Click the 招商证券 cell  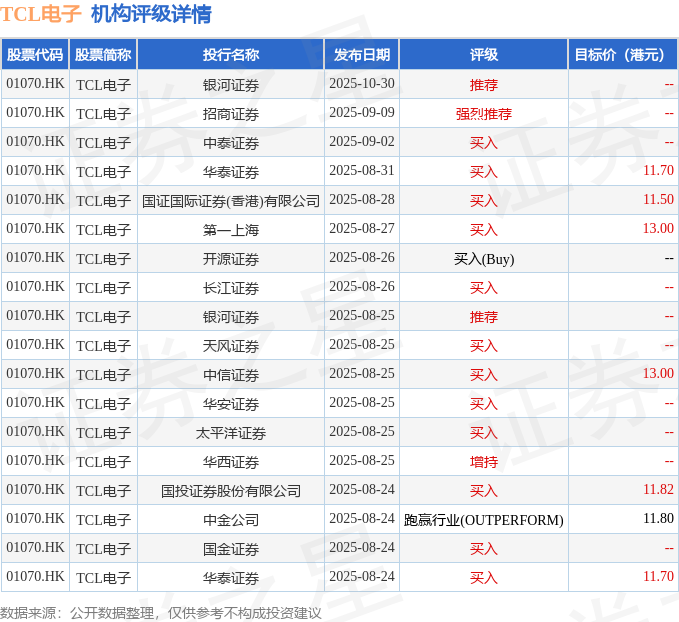point(231,114)
